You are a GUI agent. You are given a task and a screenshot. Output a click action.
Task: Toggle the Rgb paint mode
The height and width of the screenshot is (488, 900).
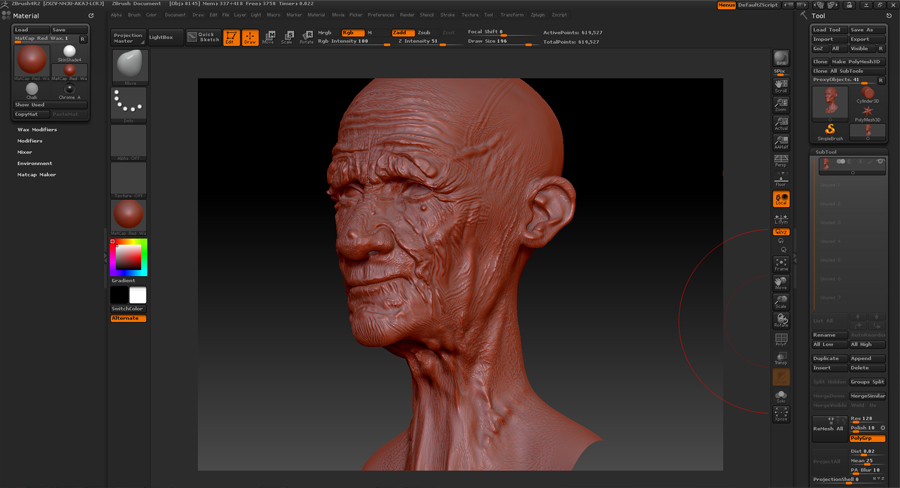point(353,33)
